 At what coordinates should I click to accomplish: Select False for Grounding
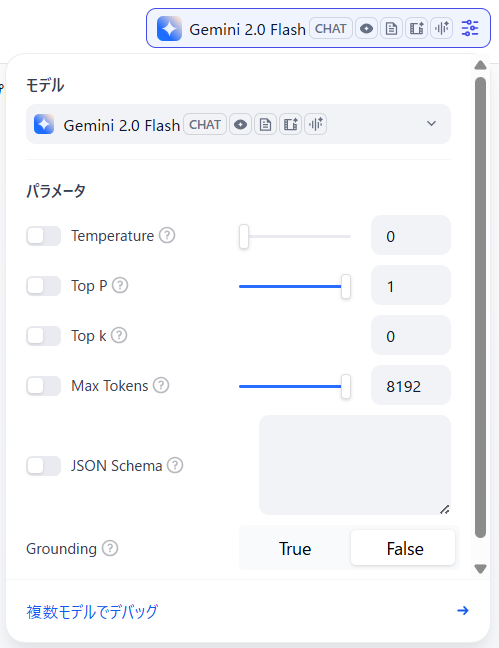(x=403, y=548)
